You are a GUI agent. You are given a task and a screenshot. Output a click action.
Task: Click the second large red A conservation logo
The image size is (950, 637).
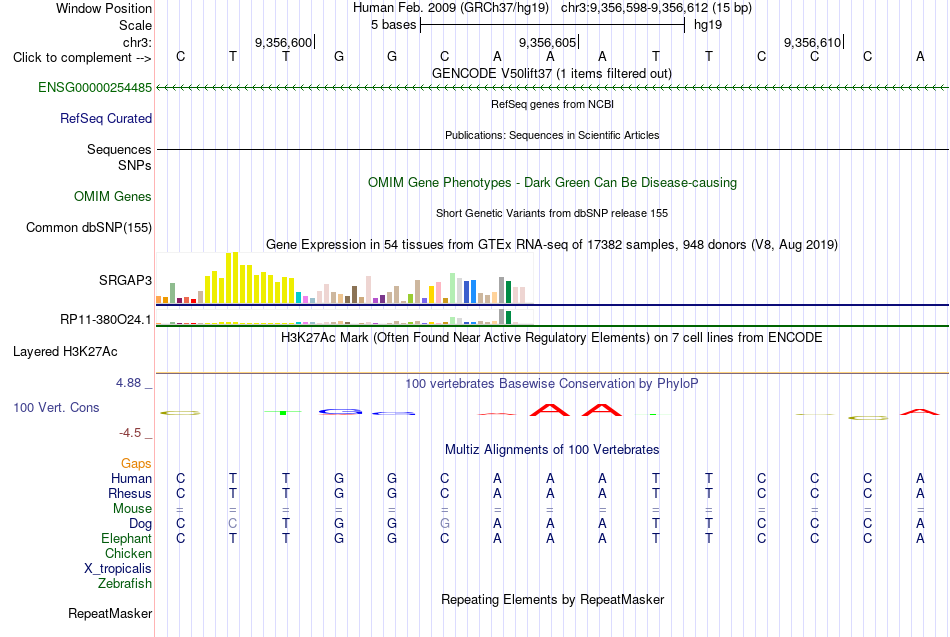(602, 410)
